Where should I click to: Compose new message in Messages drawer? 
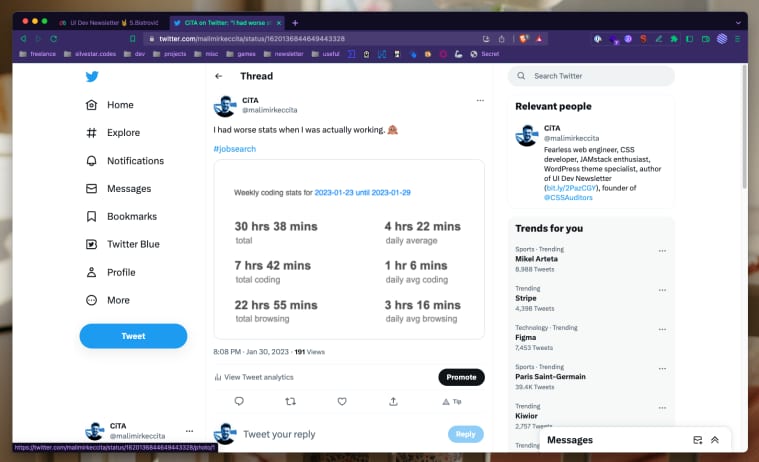pos(698,440)
